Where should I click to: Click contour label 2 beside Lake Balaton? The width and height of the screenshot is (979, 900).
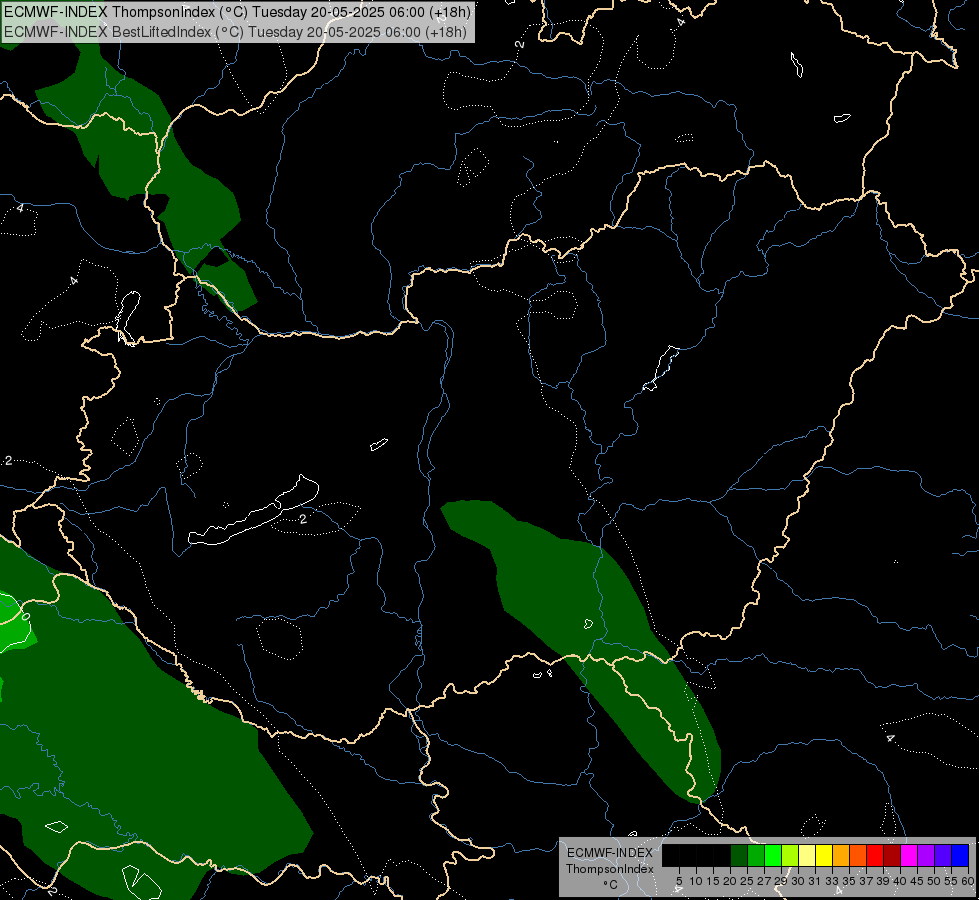[303, 519]
